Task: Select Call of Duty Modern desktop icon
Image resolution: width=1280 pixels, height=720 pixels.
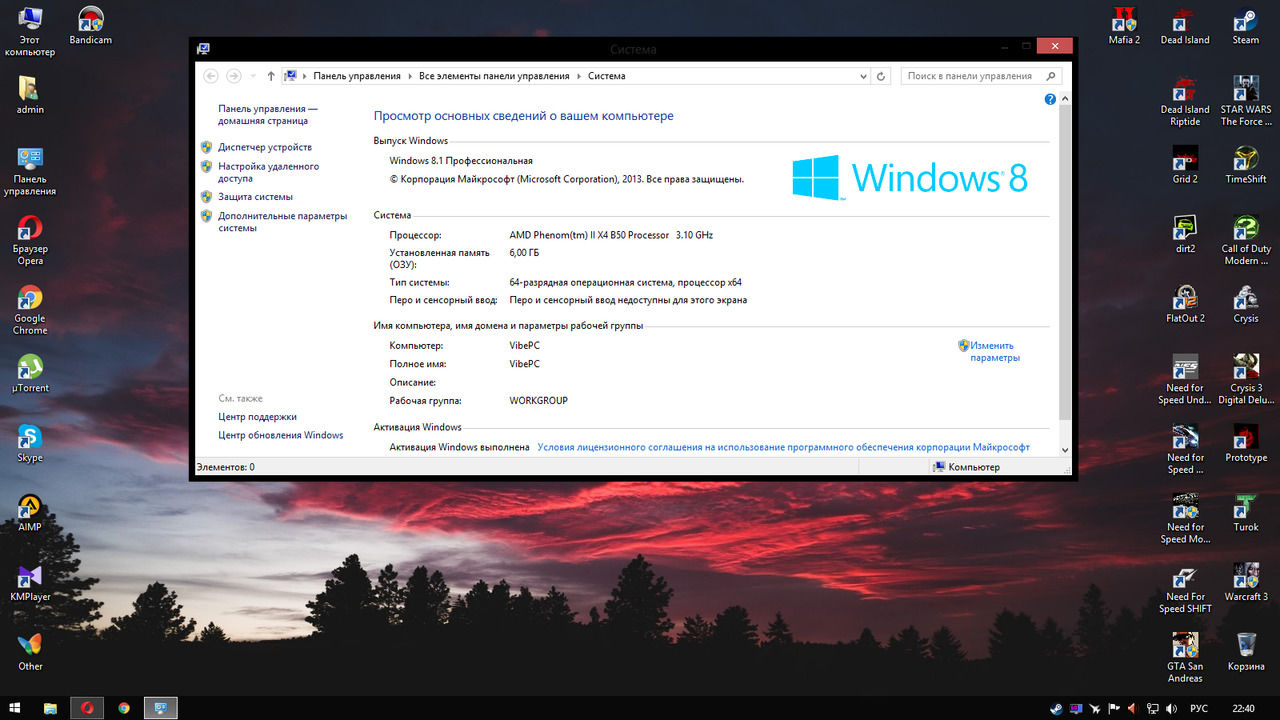Action: pyautogui.click(x=1246, y=240)
